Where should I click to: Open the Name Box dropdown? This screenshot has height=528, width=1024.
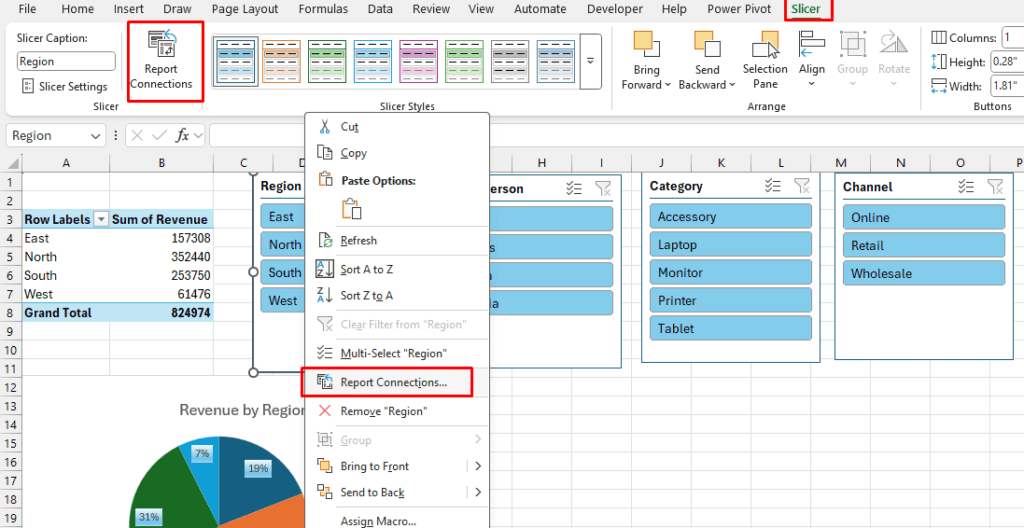click(96, 136)
